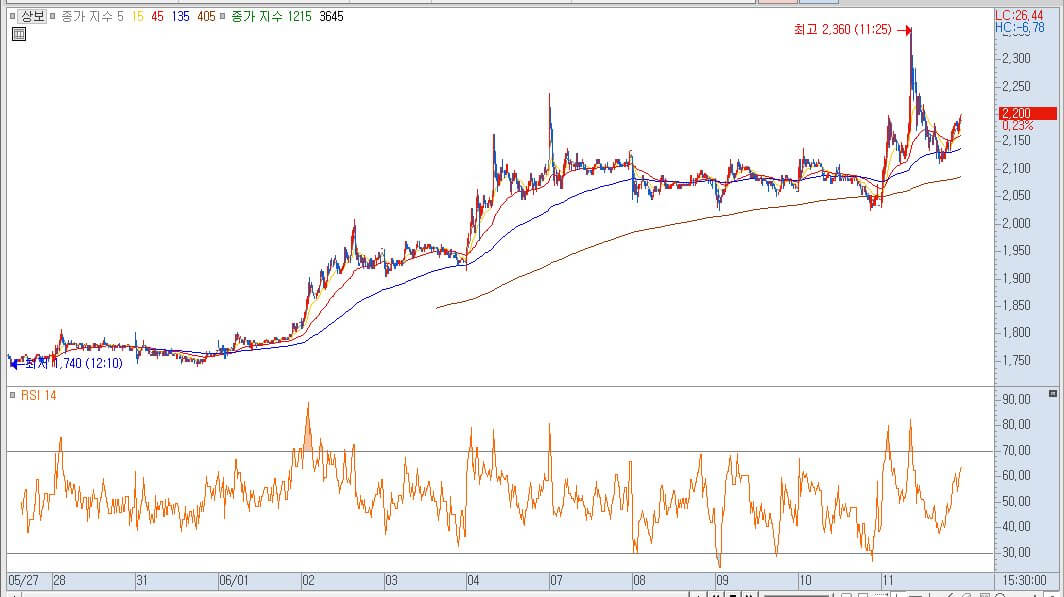The height and width of the screenshot is (597, 1064).
Task: Click the 1,900 price axis label
Action: (1016, 278)
